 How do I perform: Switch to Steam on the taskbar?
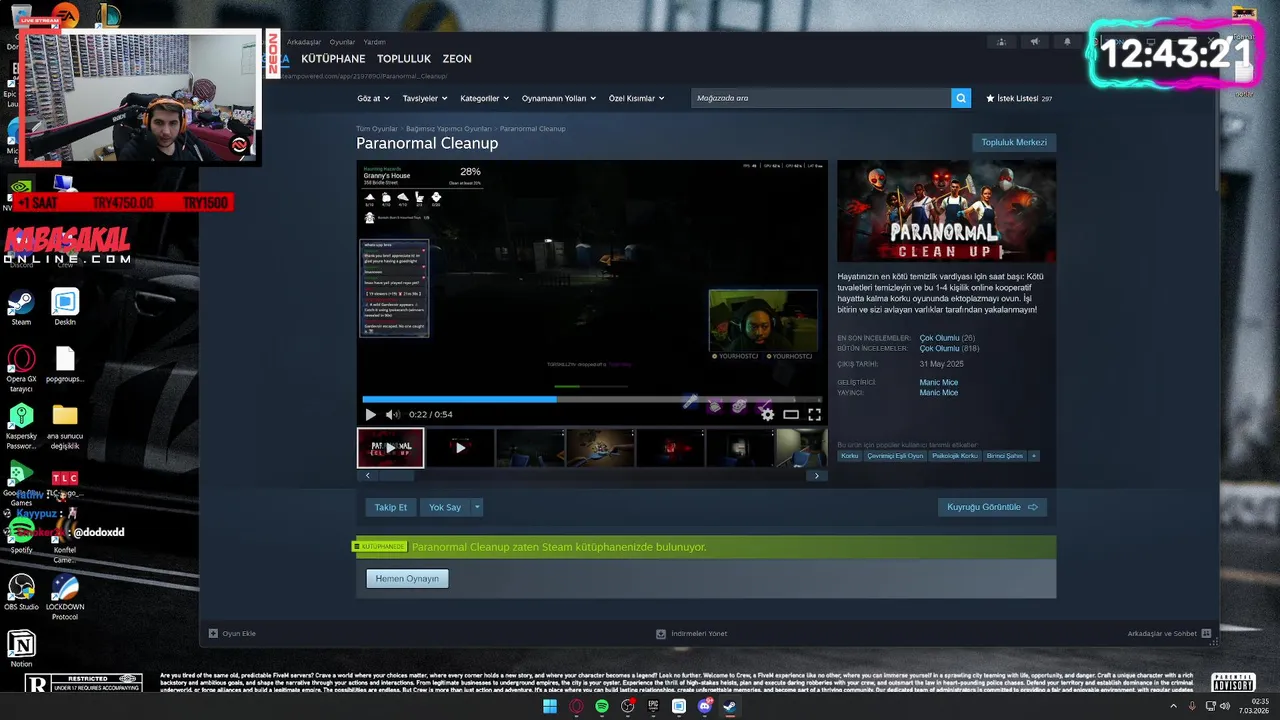730,706
